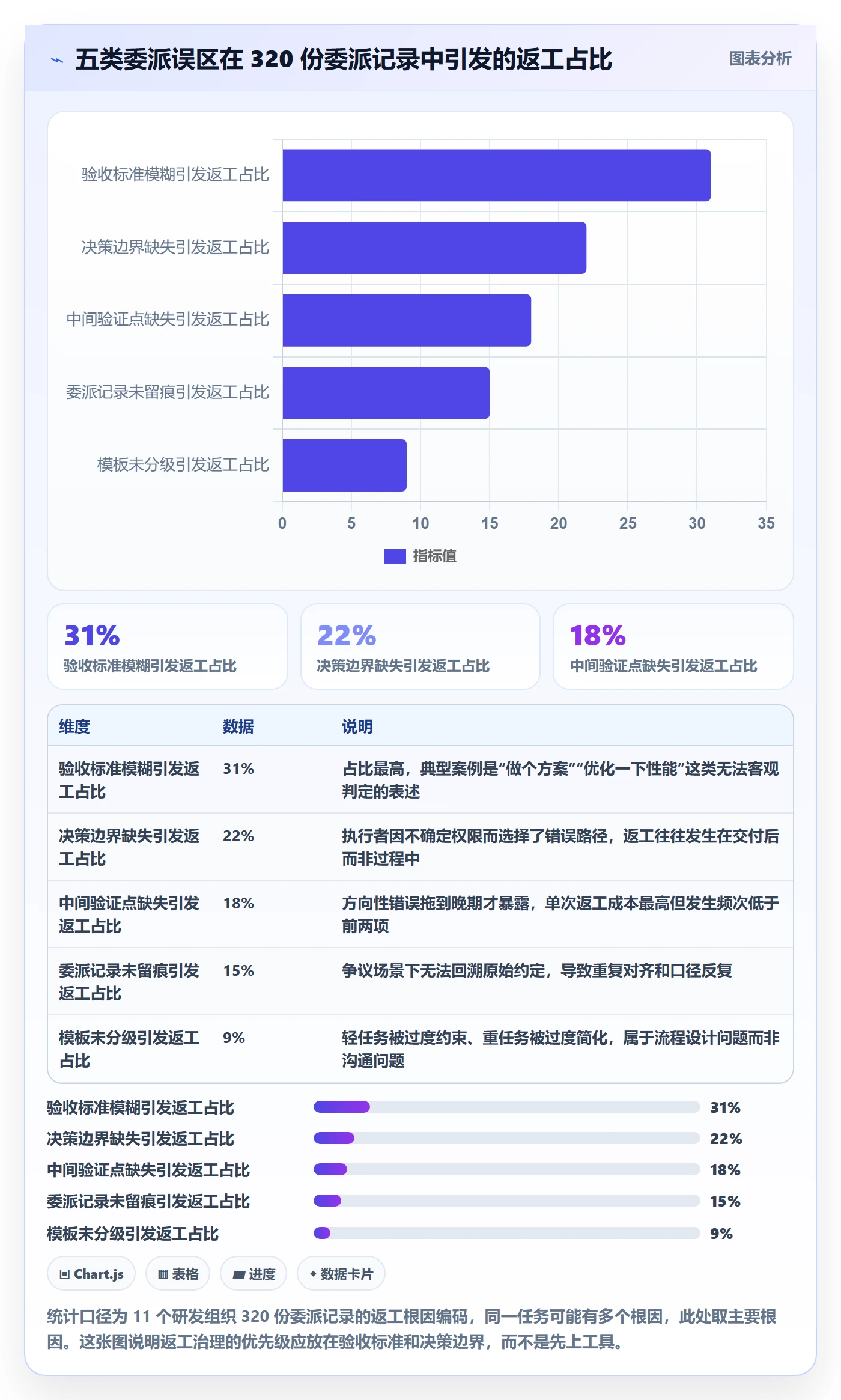This screenshot has width=841, height=1400.
Task: Click the lightning icon beside the title
Action: [x=57, y=60]
